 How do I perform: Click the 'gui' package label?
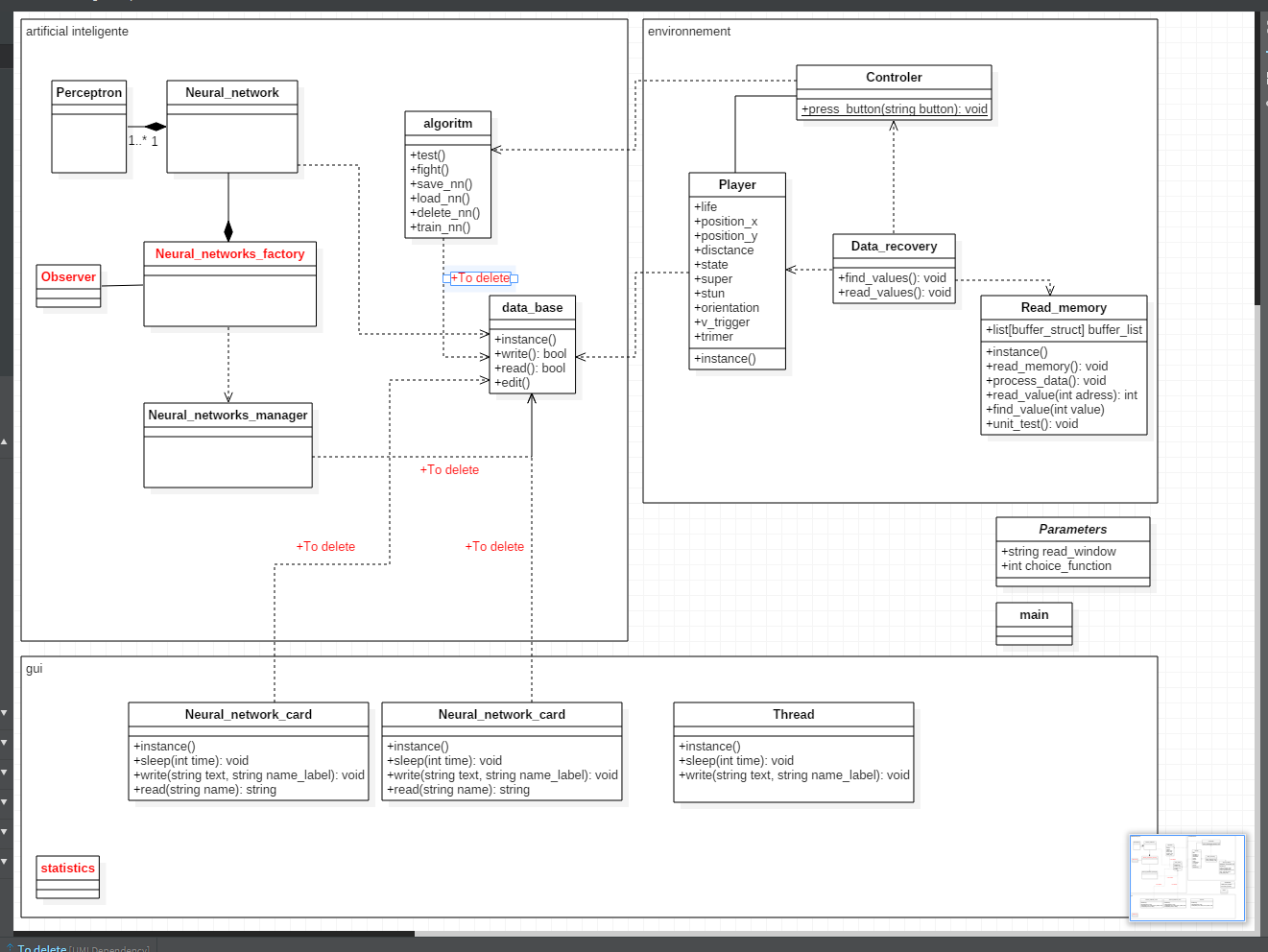pos(35,669)
